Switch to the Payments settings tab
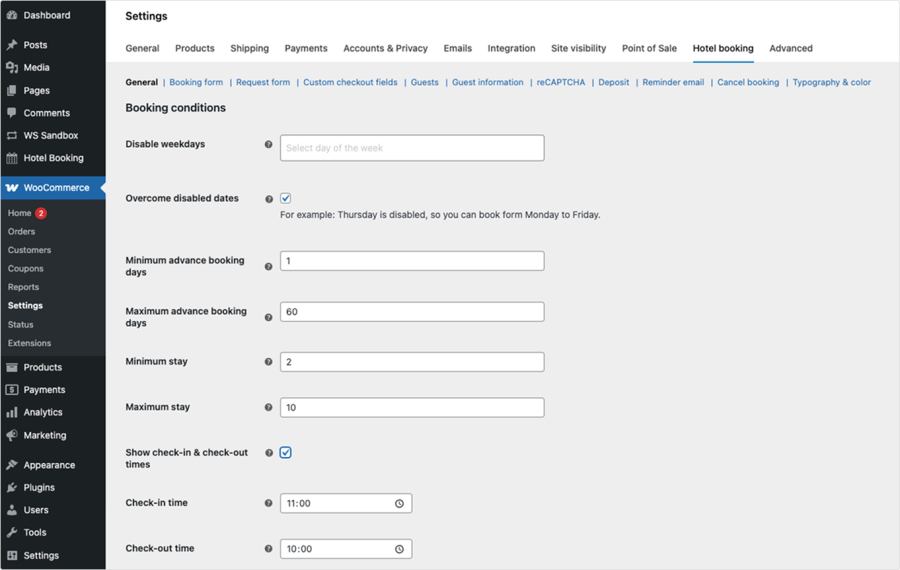Screen dimensions: 900x570 pyautogui.click(x=306, y=48)
